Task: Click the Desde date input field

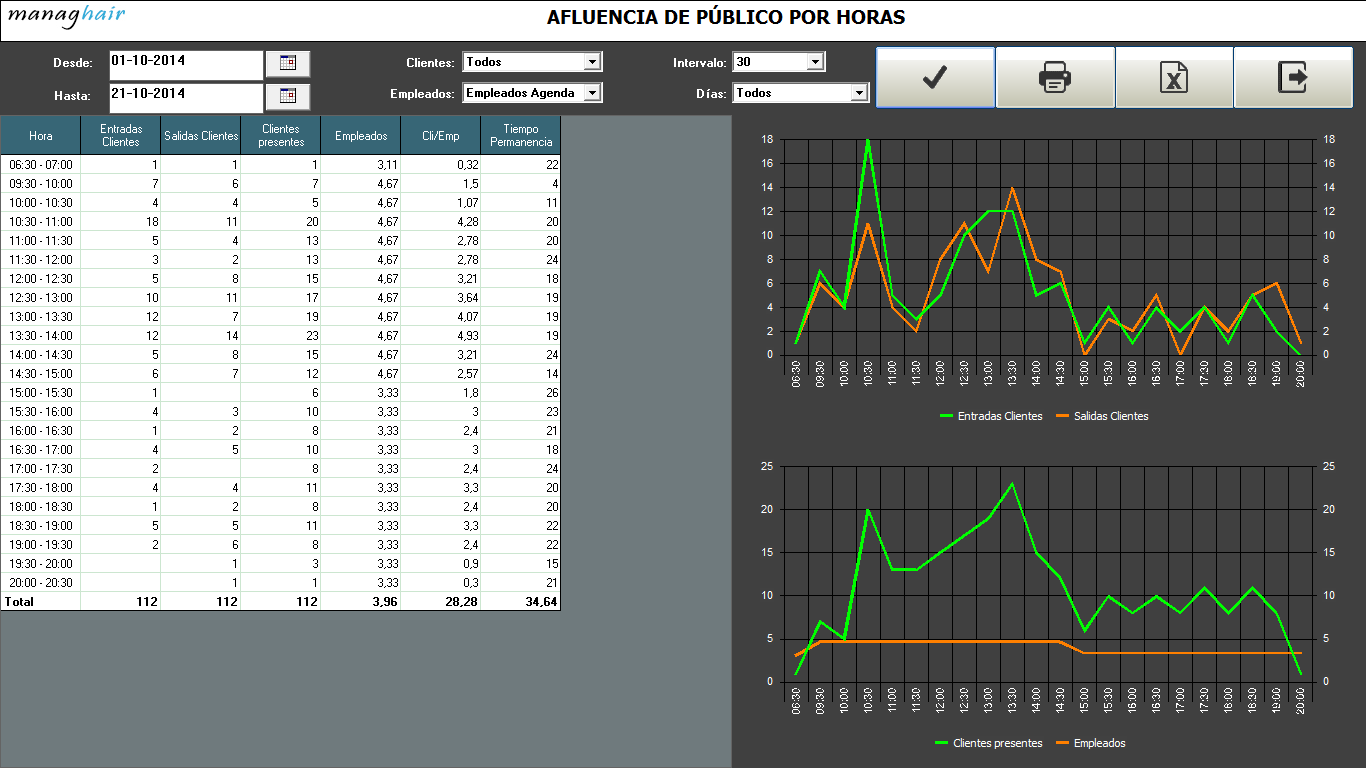Action: 186,63
